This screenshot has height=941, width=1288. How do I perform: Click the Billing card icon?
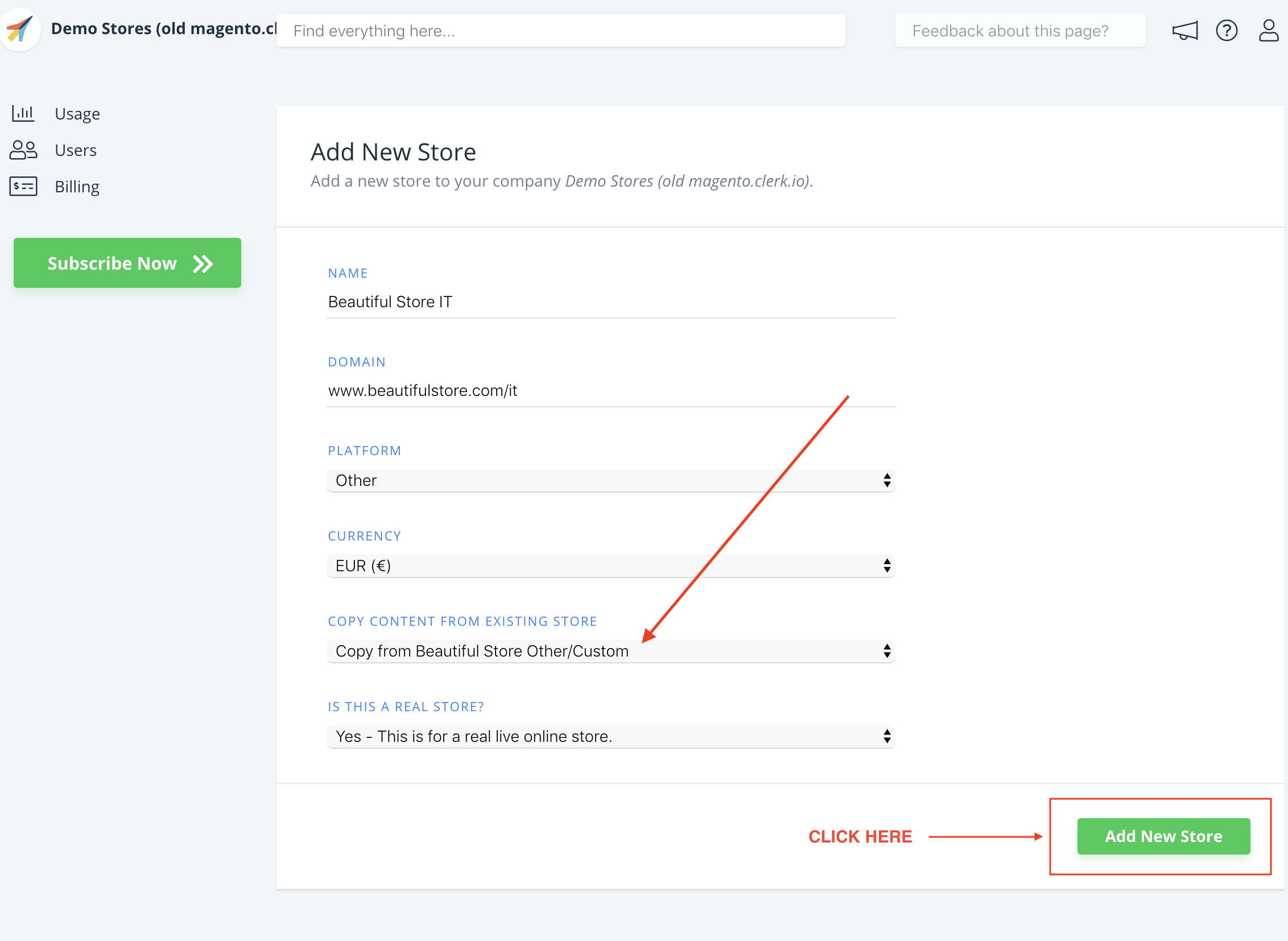point(23,186)
